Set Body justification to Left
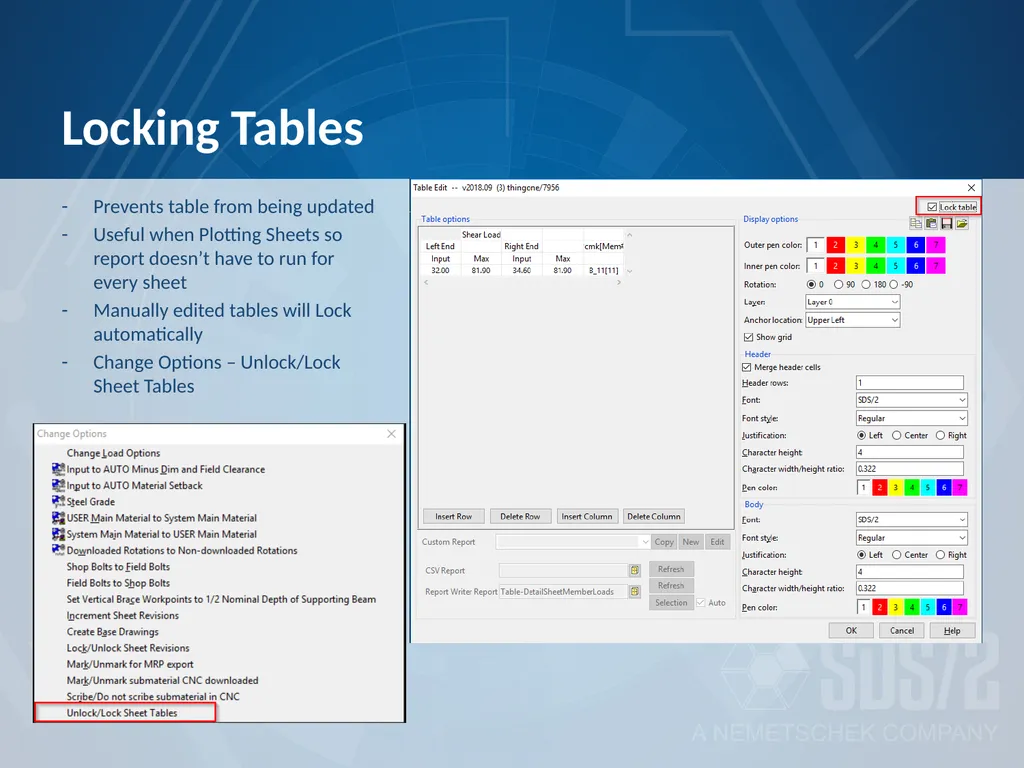This screenshot has height=768, width=1024. coord(861,555)
